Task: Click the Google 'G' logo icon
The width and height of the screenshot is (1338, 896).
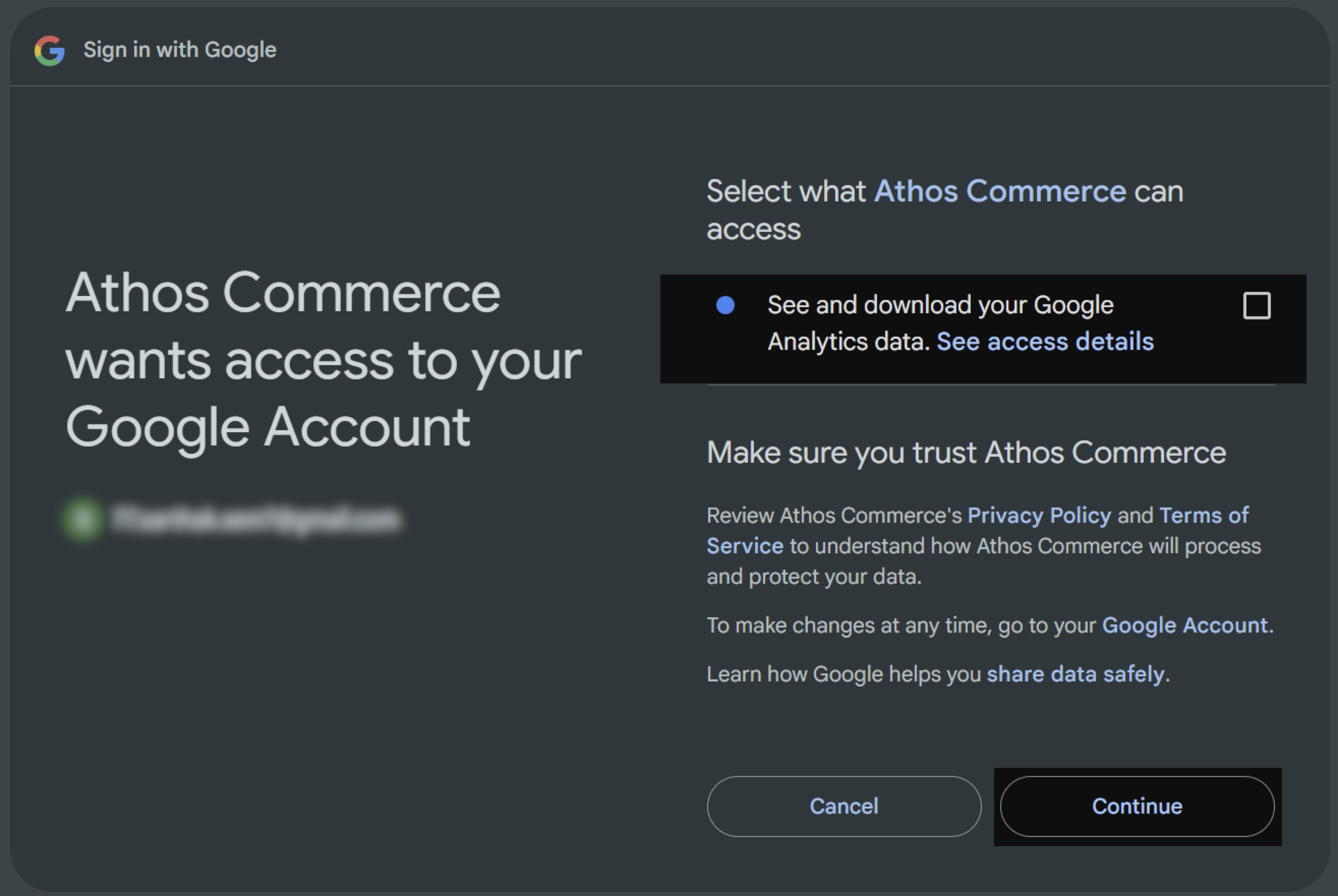Action: 50,50
